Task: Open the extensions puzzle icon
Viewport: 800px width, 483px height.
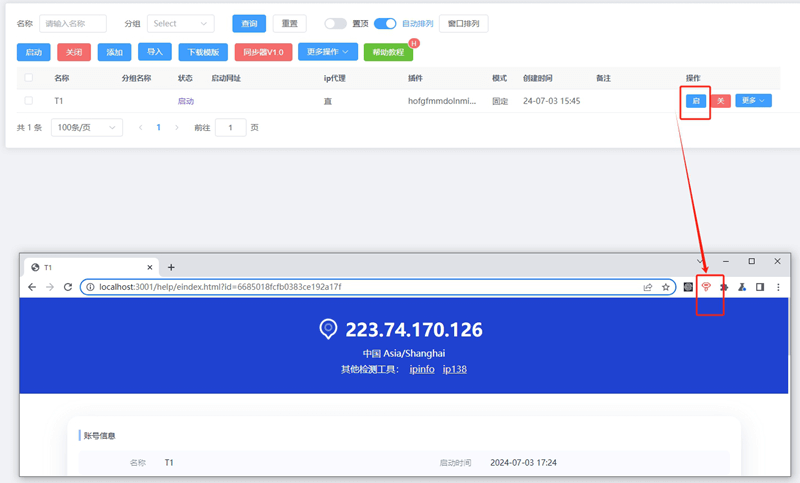Action: pos(724,287)
